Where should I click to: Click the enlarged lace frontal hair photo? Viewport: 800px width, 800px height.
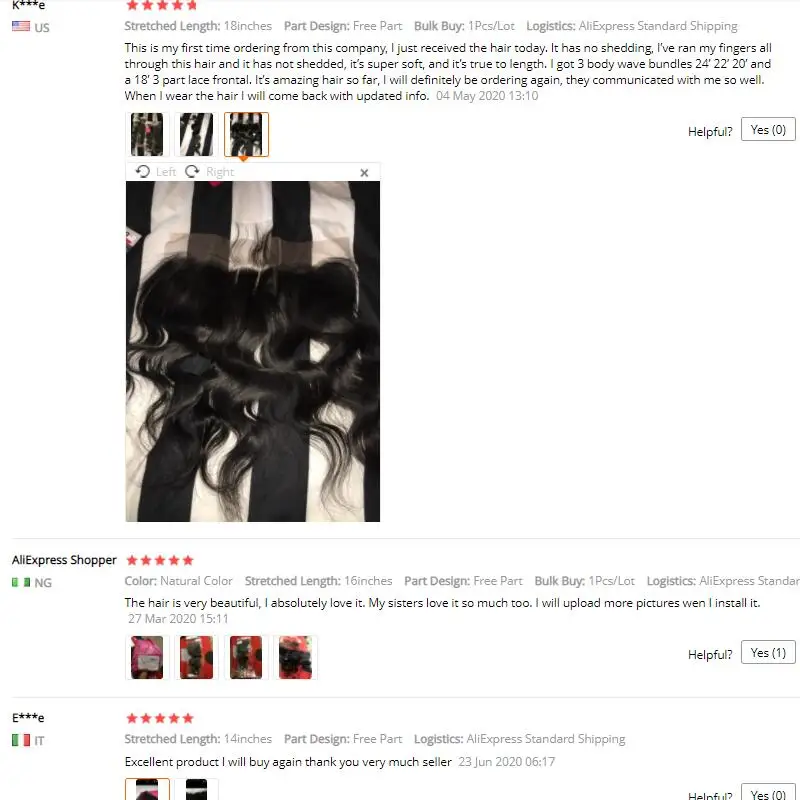(x=253, y=352)
